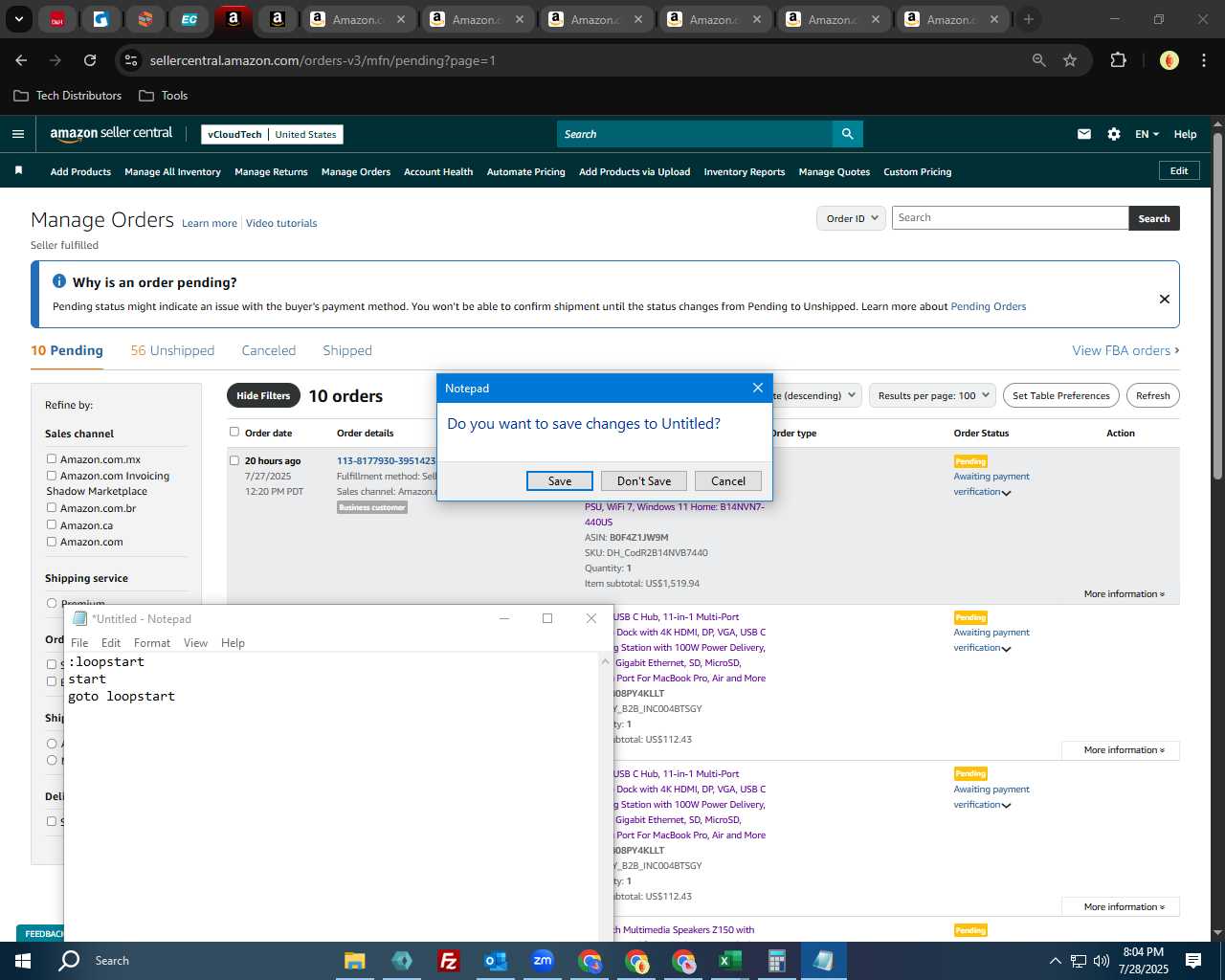Click the browser page vertical scrollbar
The image size is (1225, 980).
click(1217, 306)
